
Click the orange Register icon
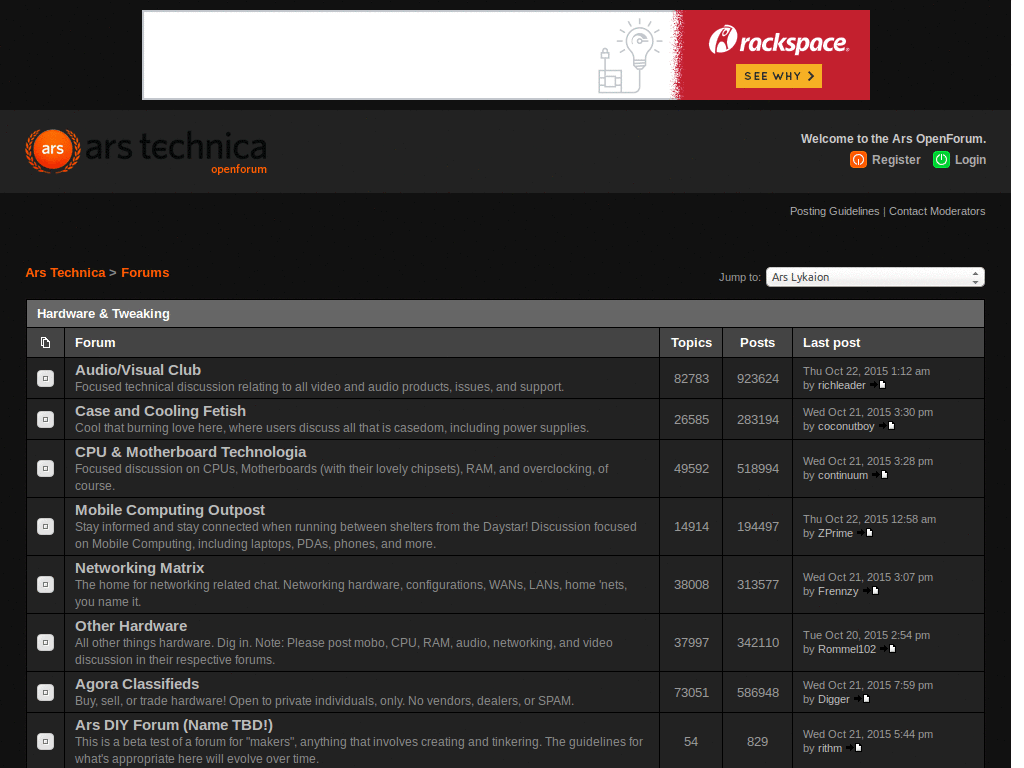[x=858, y=160]
